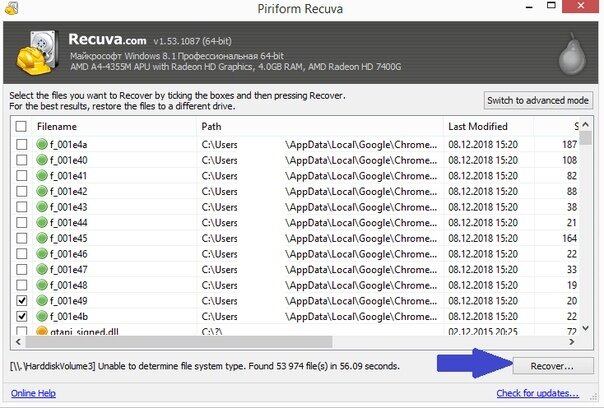Click the green status icon of f_001e41
Screen dimensions: 604x408
42,176
